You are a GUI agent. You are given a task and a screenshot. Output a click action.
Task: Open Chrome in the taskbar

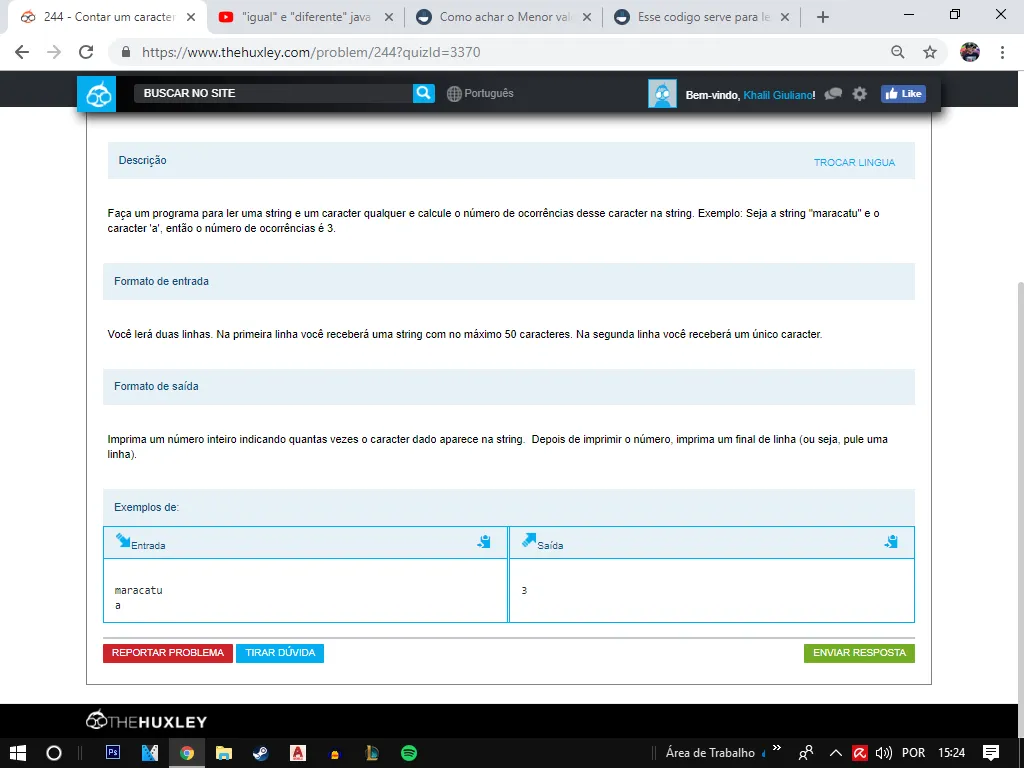pos(187,753)
